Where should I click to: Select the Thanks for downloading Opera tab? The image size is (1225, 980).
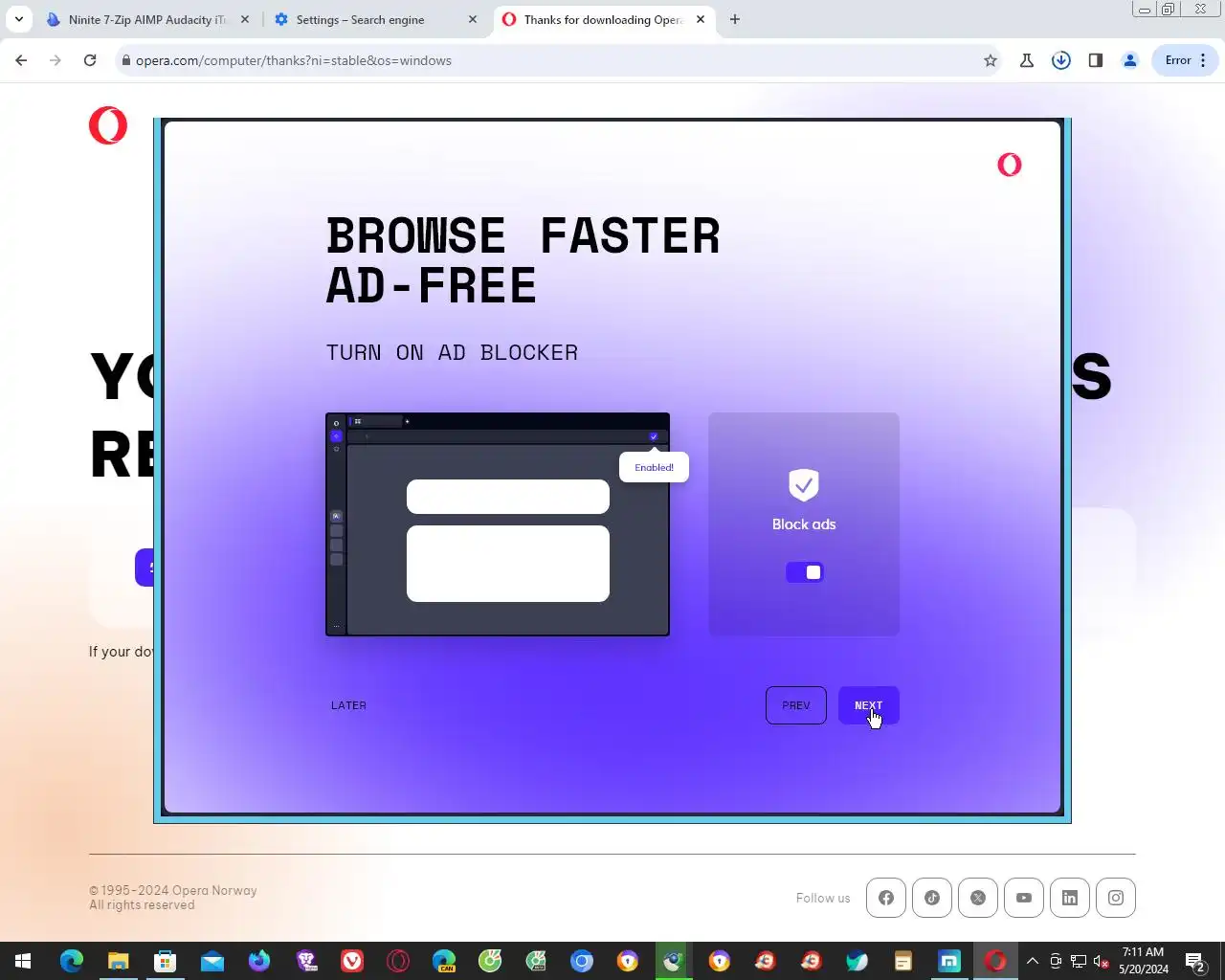tap(603, 19)
